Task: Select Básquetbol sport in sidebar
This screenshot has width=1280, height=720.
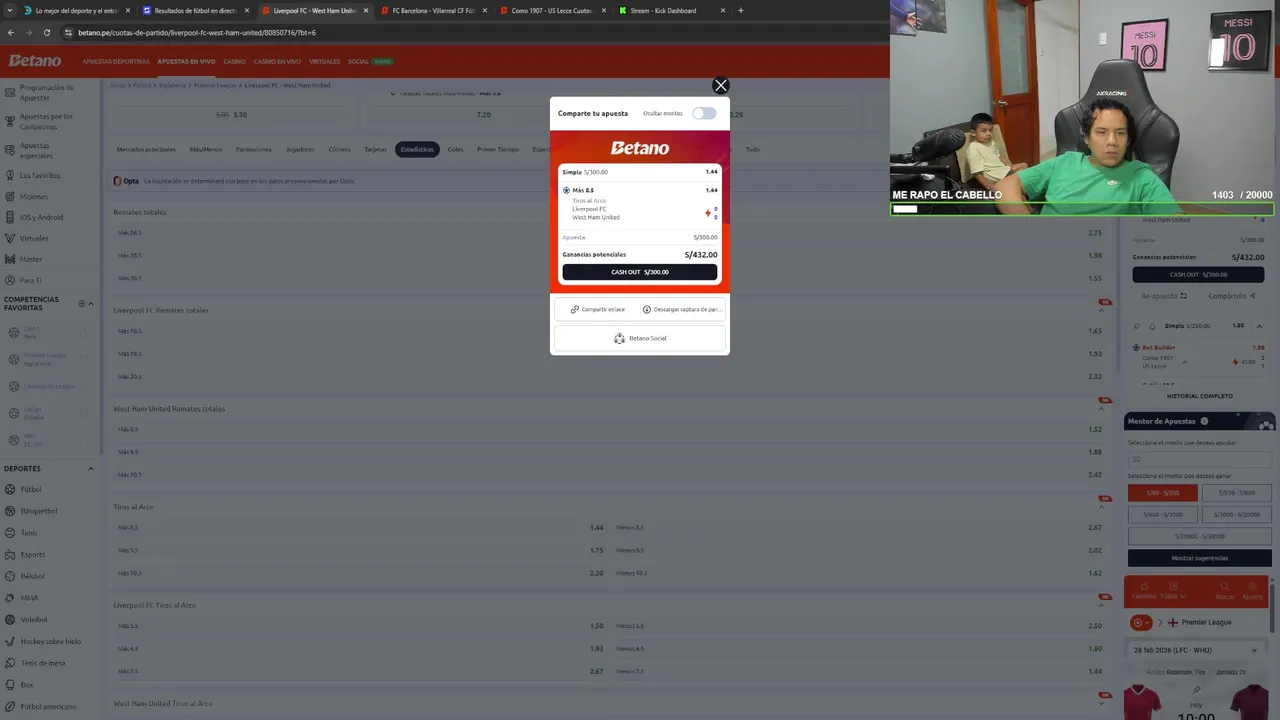Action: tap(39, 511)
